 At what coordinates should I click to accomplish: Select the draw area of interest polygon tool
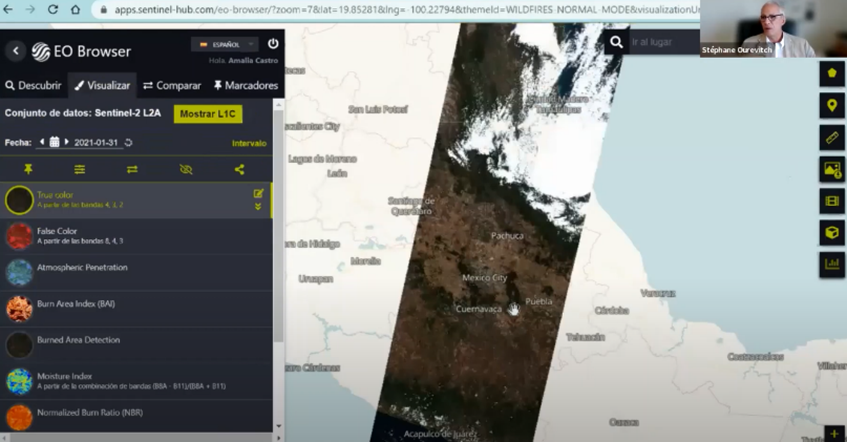(832, 74)
